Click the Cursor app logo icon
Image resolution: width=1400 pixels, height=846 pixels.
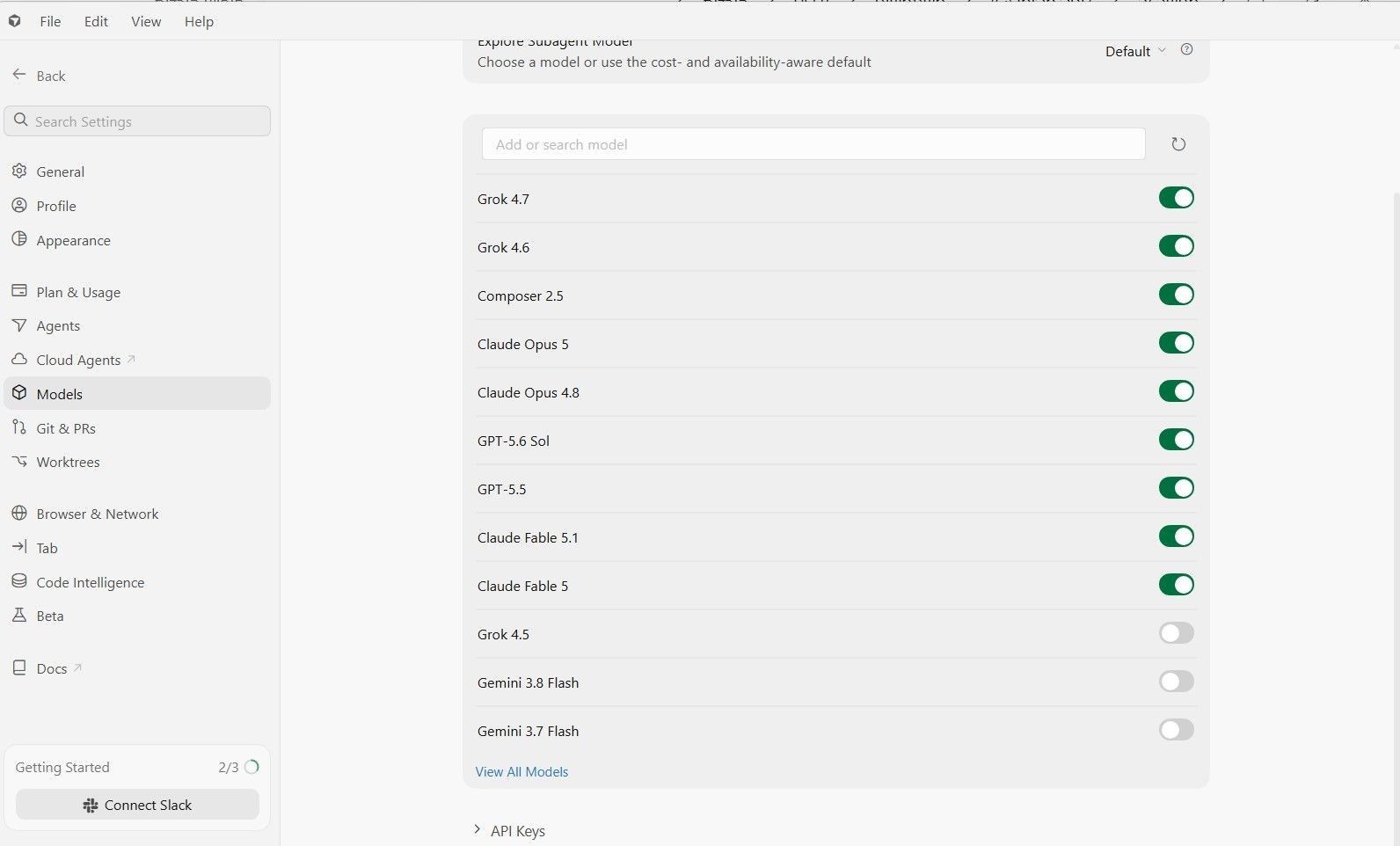coord(14,21)
